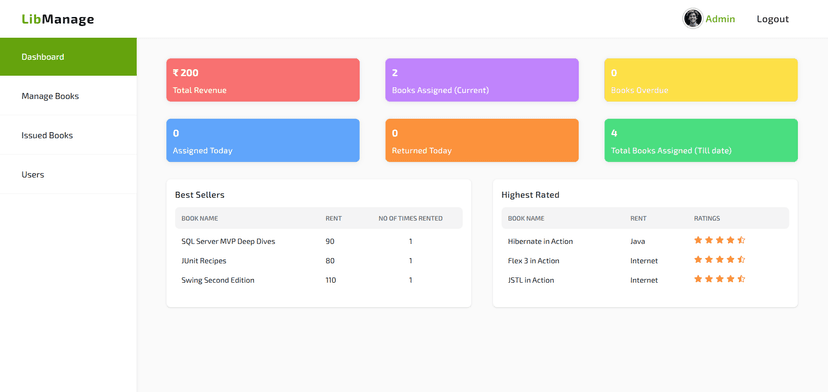The height and width of the screenshot is (392, 828).
Task: Click the Total Books Assigned green card
Action: pos(701,140)
